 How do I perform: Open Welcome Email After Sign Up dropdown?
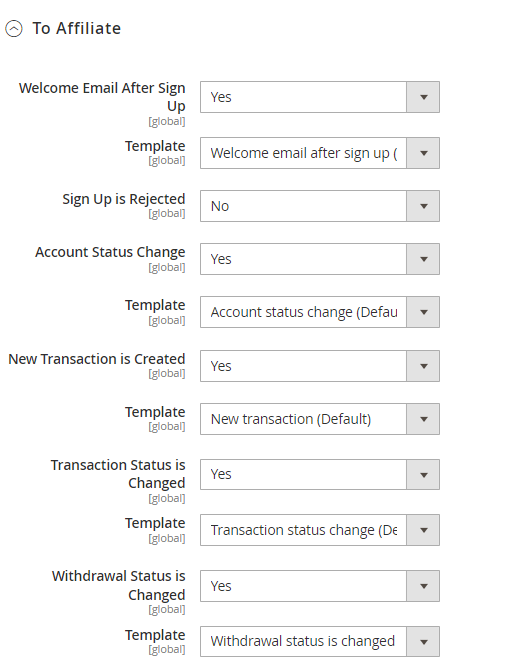tap(320, 97)
